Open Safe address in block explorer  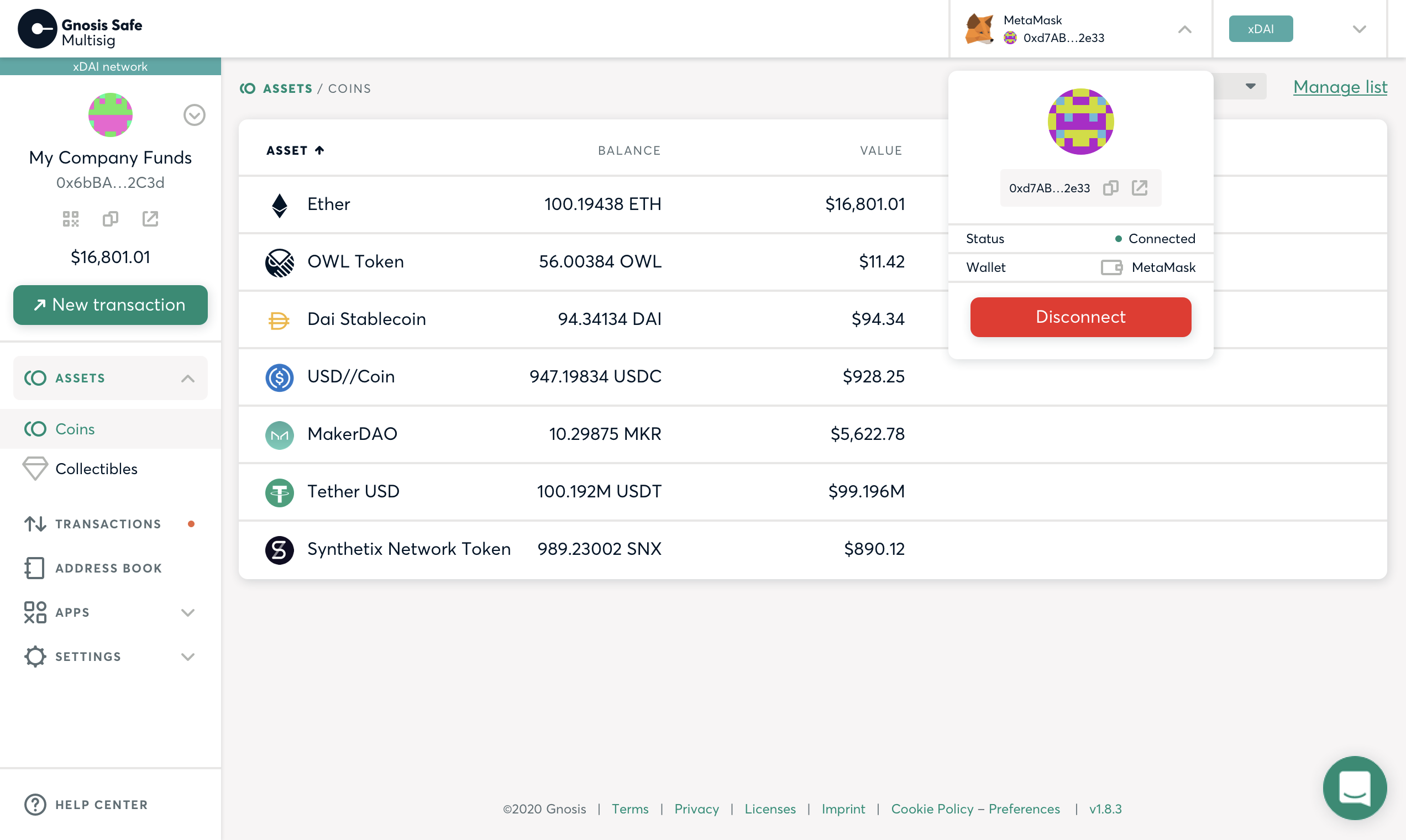coord(150,218)
